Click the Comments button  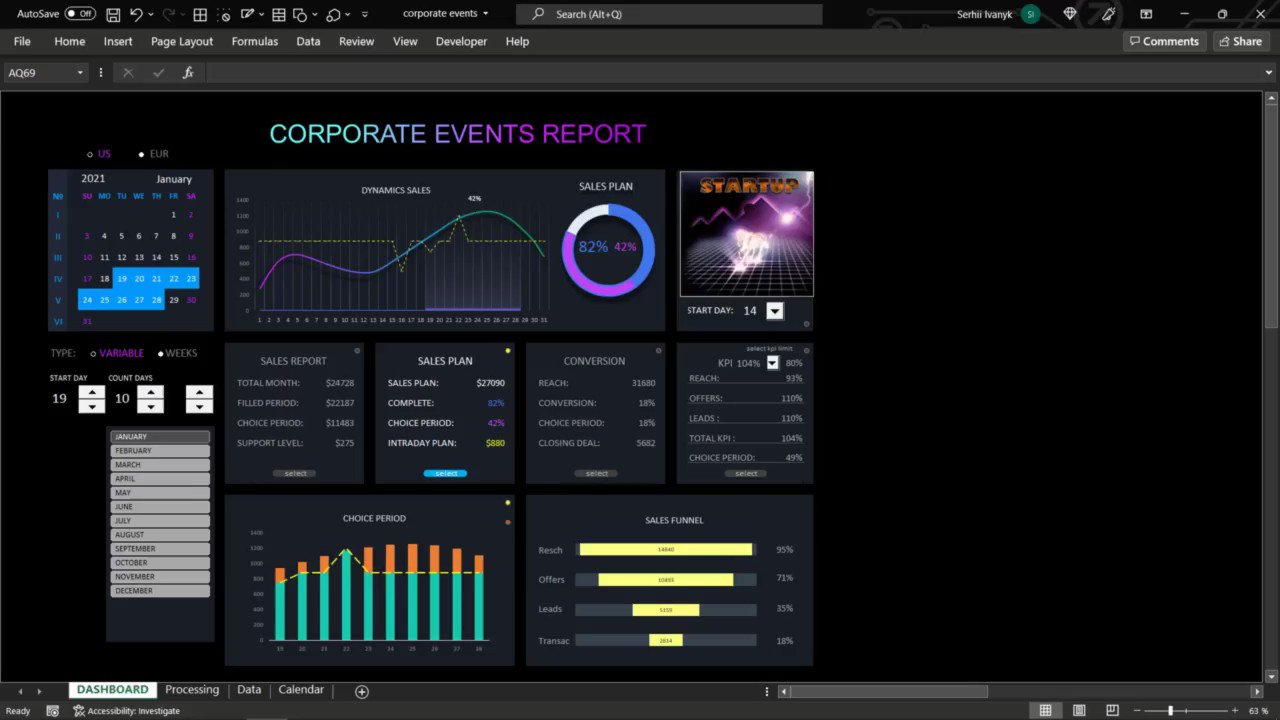(x=1164, y=41)
